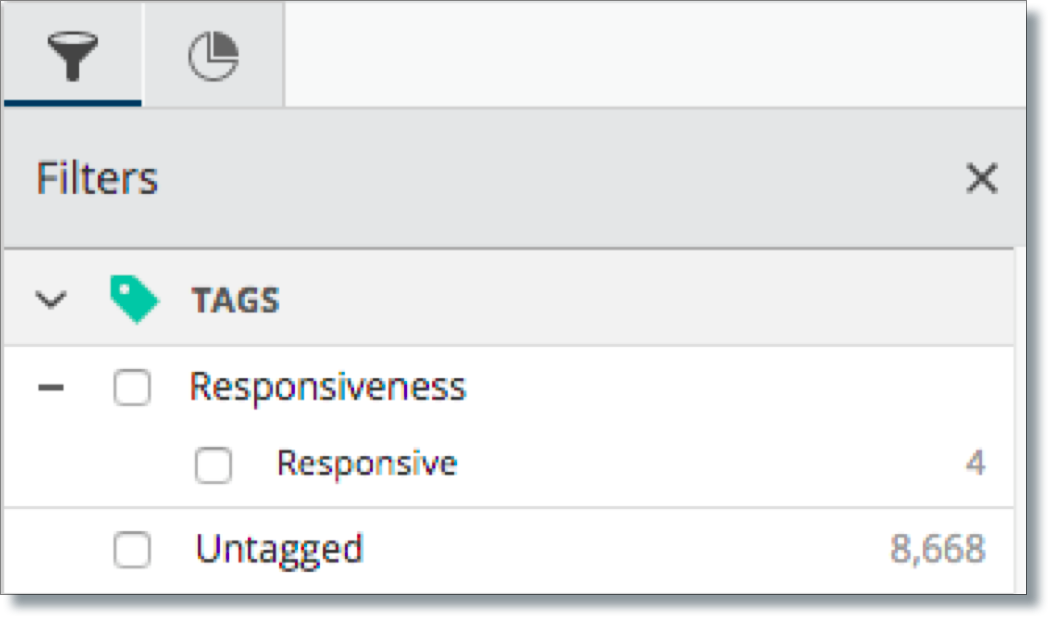Screen dimensions: 1049x617
Task: Click the Untagged count 8,668
Action: [937, 549]
